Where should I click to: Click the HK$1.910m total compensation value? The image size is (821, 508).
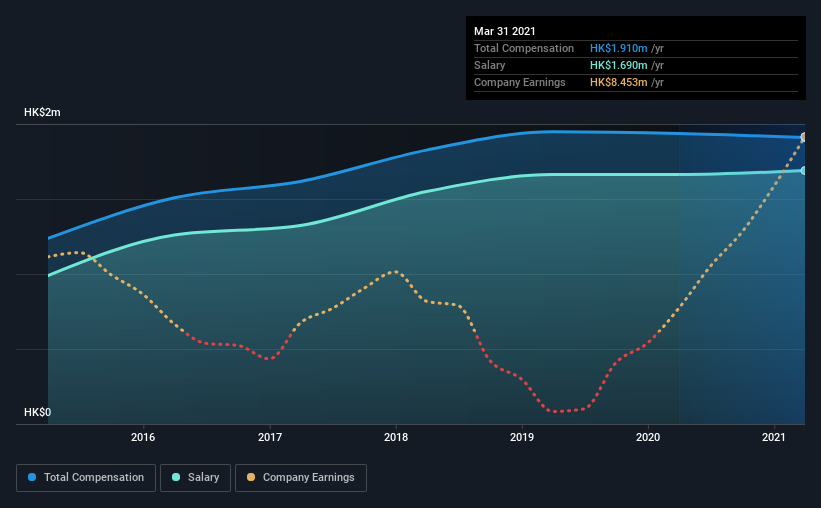click(618, 48)
